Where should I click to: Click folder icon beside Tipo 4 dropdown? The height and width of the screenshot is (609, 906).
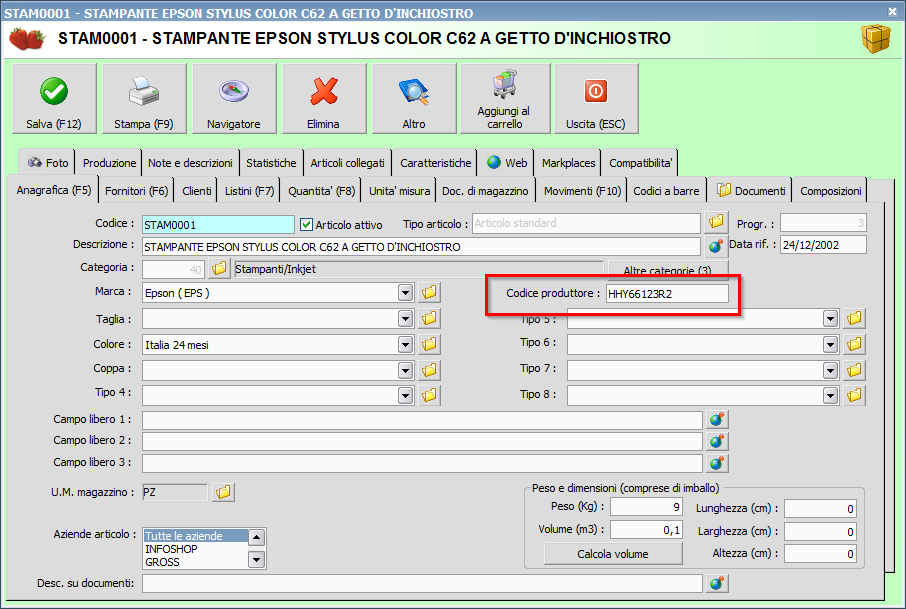pyautogui.click(x=429, y=395)
